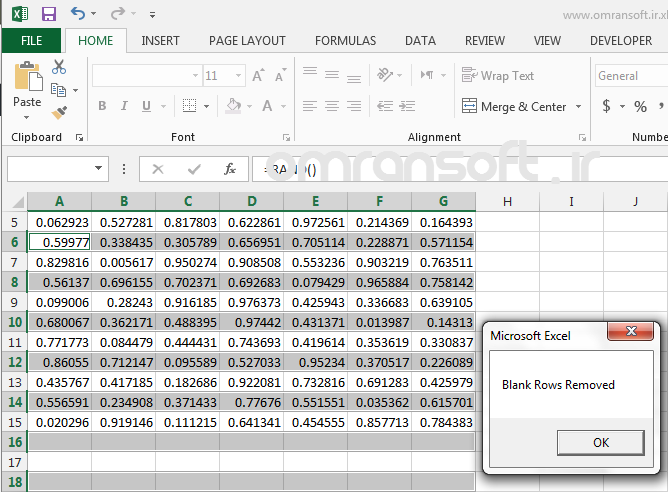Confirm formula entry with checkmark icon

(194, 169)
